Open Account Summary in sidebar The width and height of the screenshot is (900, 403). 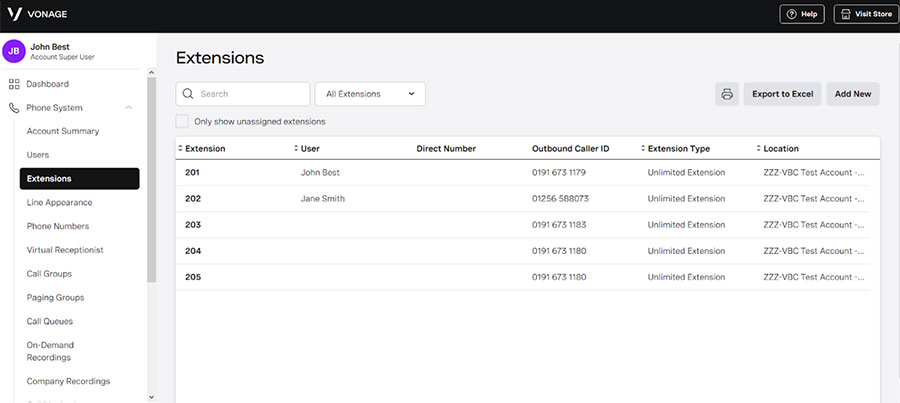(63, 131)
